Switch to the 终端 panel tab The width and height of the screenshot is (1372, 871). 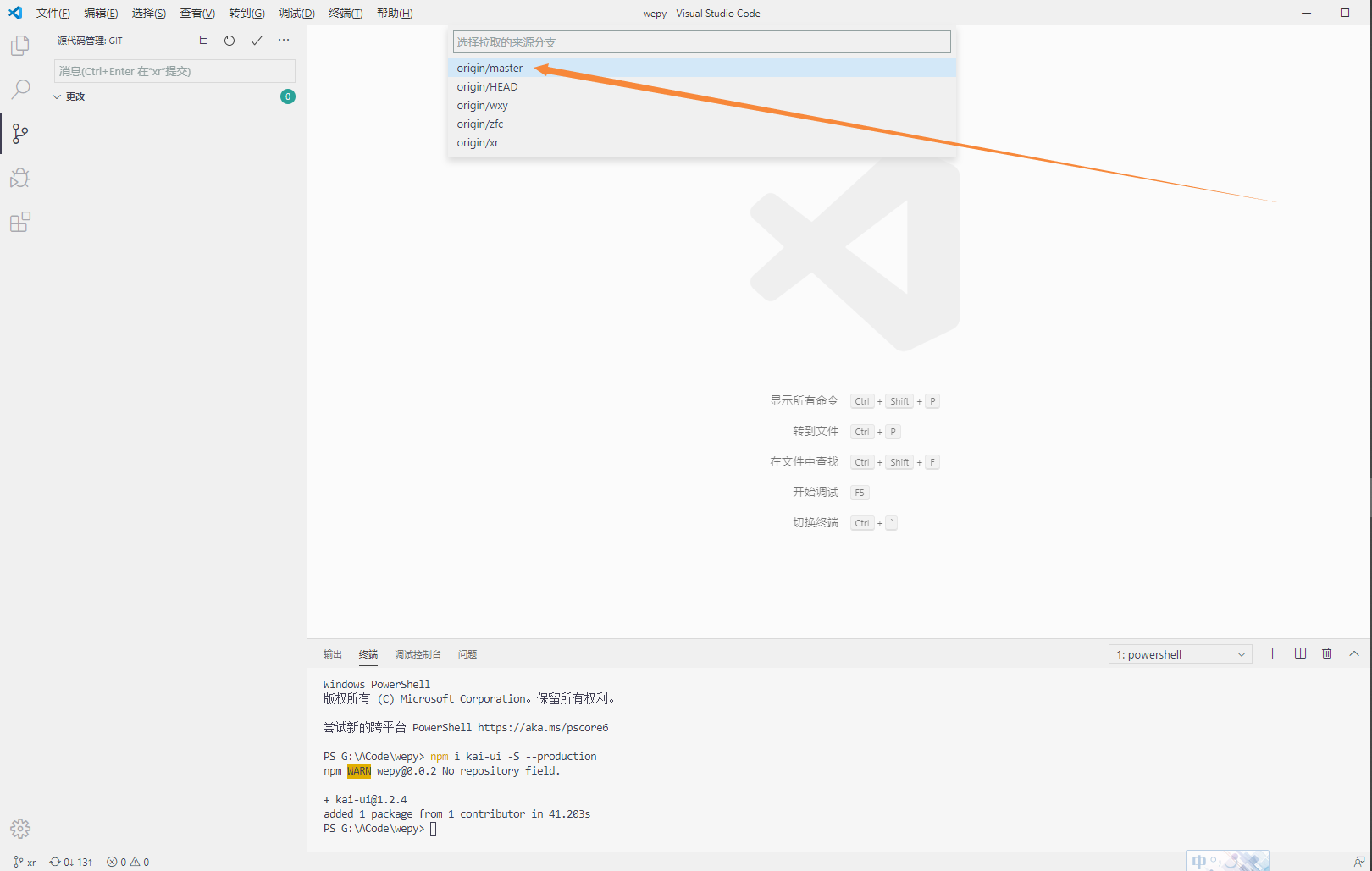[368, 654]
